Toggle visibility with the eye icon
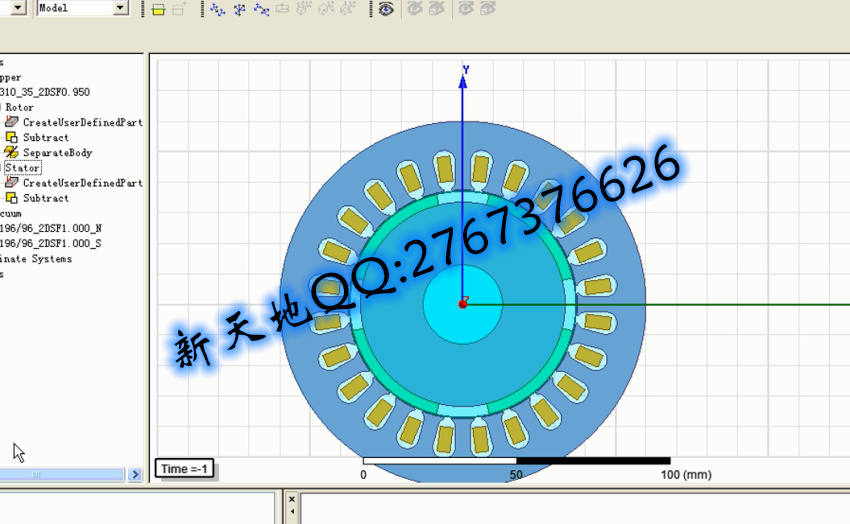Screen dimensions: 850x524 386,9
